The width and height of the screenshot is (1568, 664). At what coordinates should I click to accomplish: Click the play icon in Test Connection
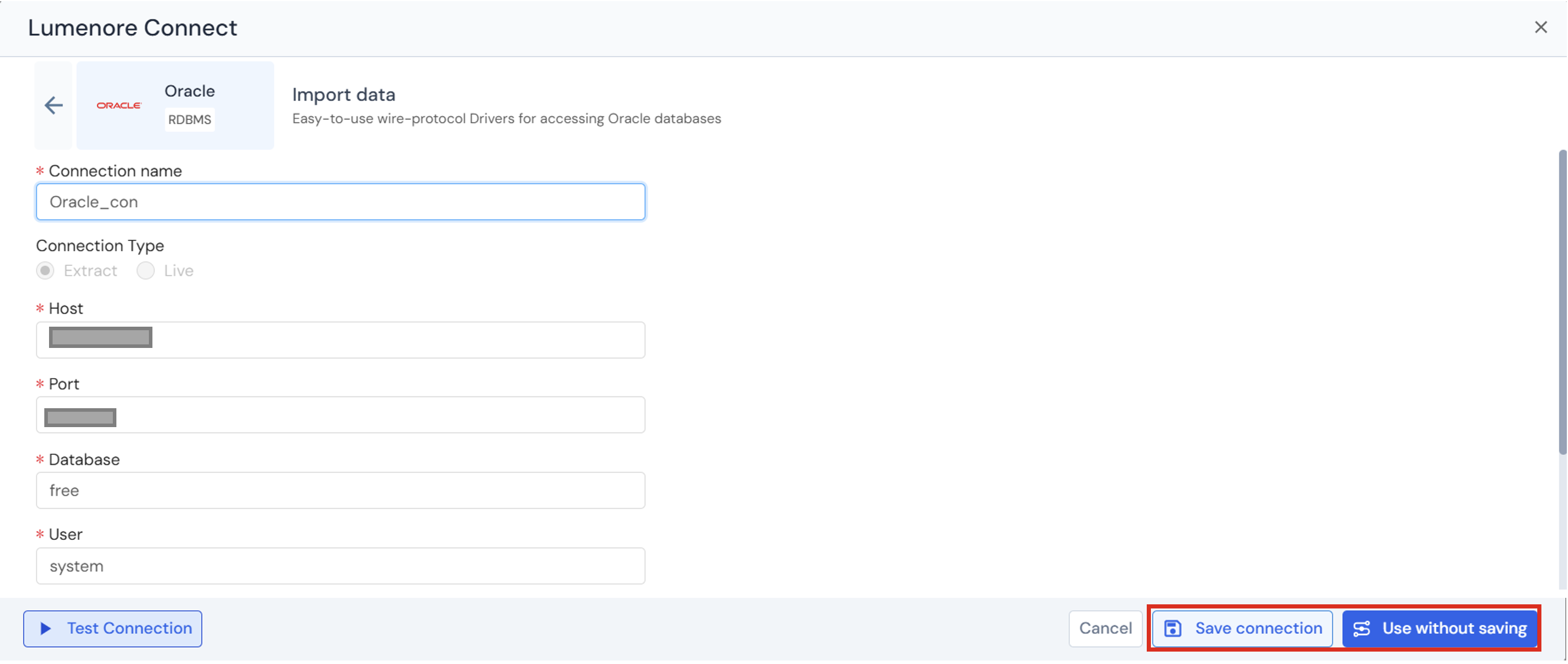point(45,629)
